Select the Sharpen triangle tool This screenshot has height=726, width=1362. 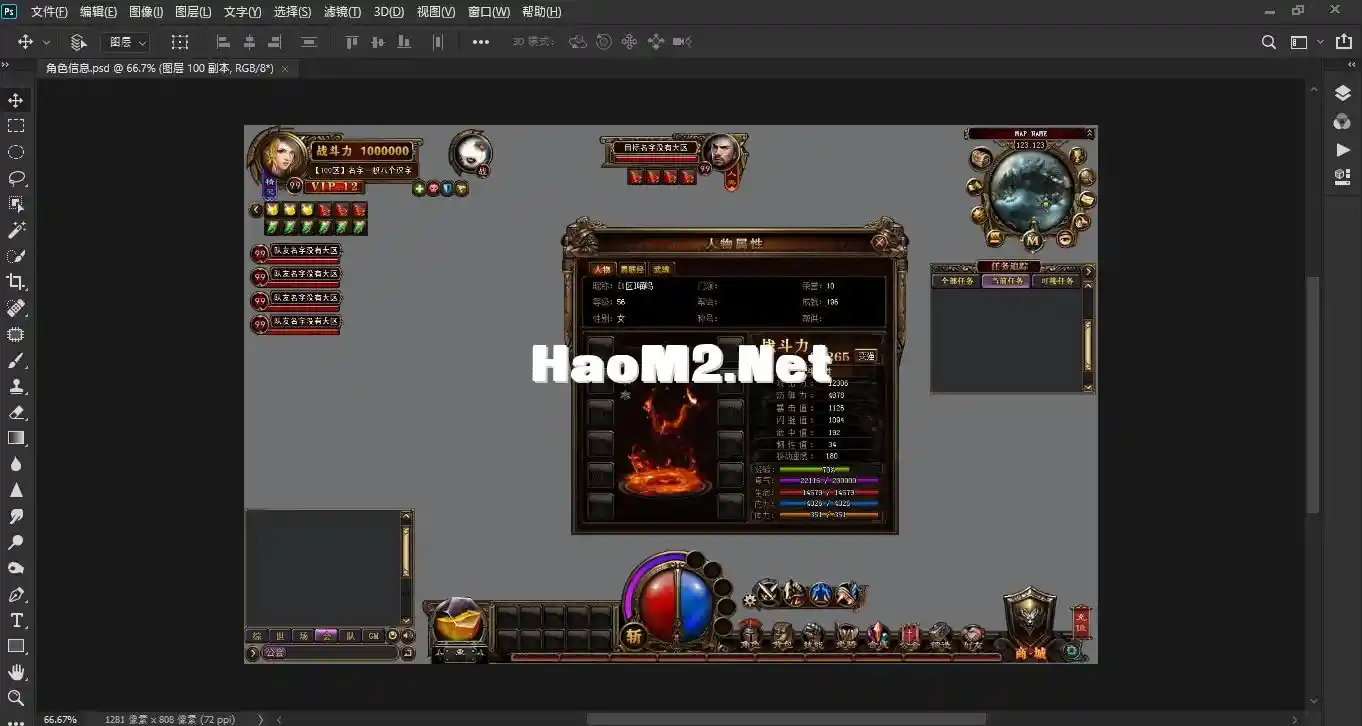click(x=16, y=490)
